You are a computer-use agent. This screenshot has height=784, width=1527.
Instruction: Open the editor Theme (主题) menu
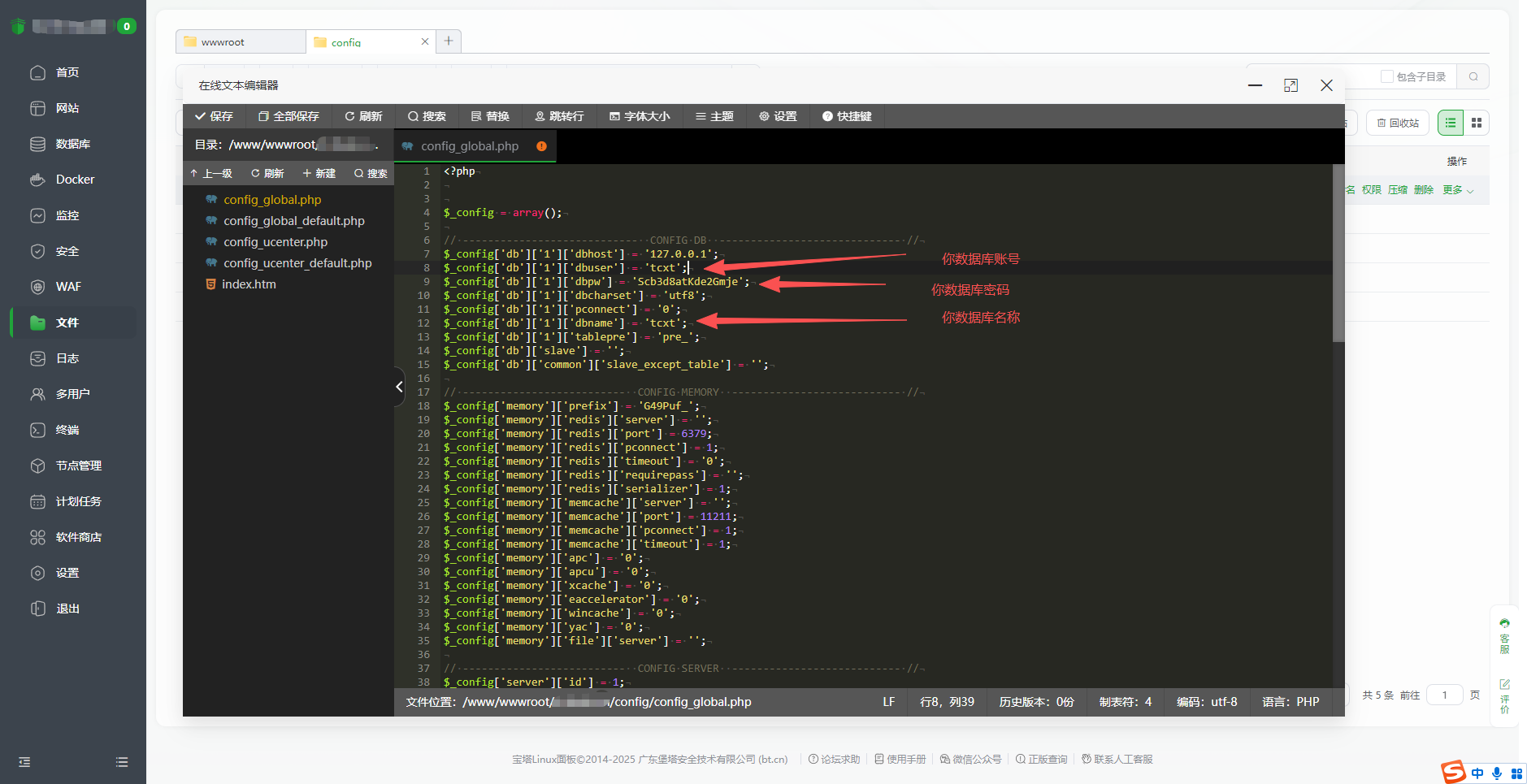coord(714,116)
